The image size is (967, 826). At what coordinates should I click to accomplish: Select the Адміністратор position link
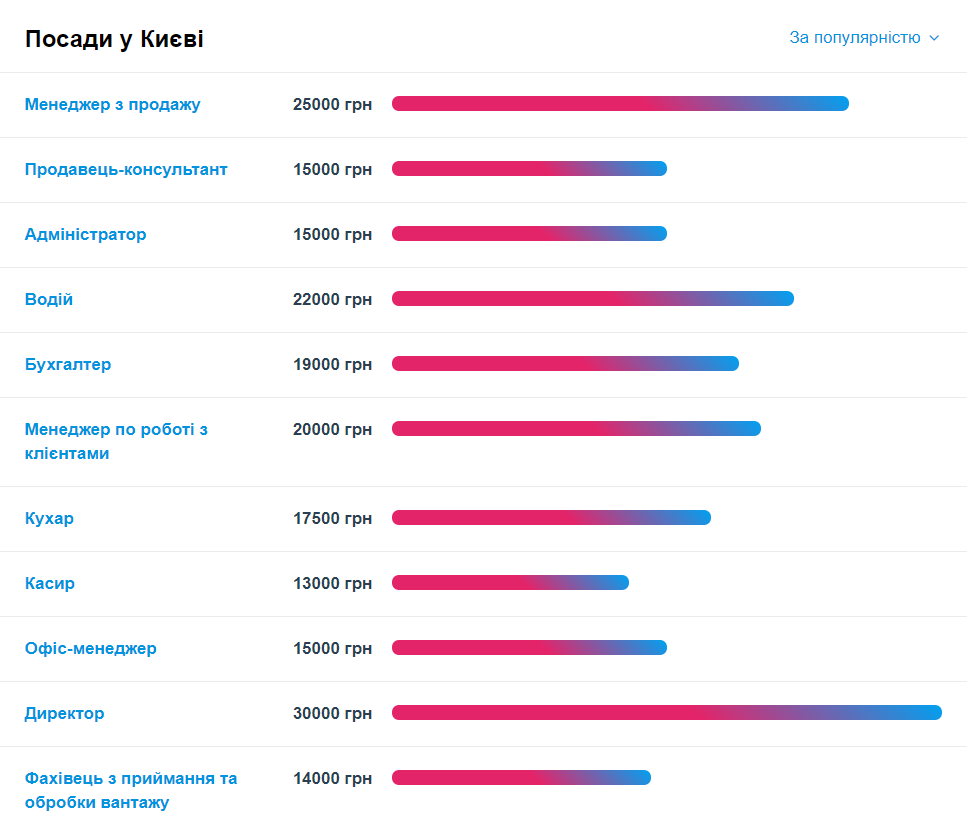point(85,234)
